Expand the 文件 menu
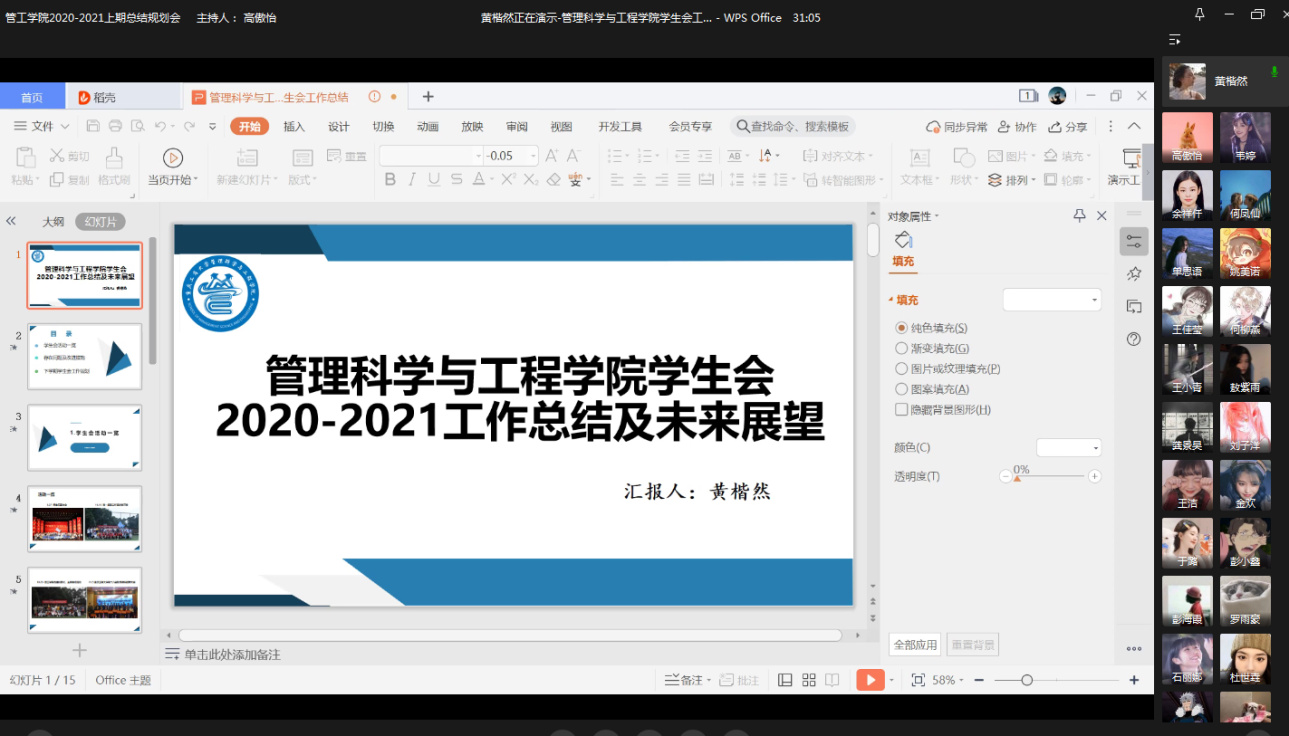This screenshot has width=1289, height=736. [42, 126]
